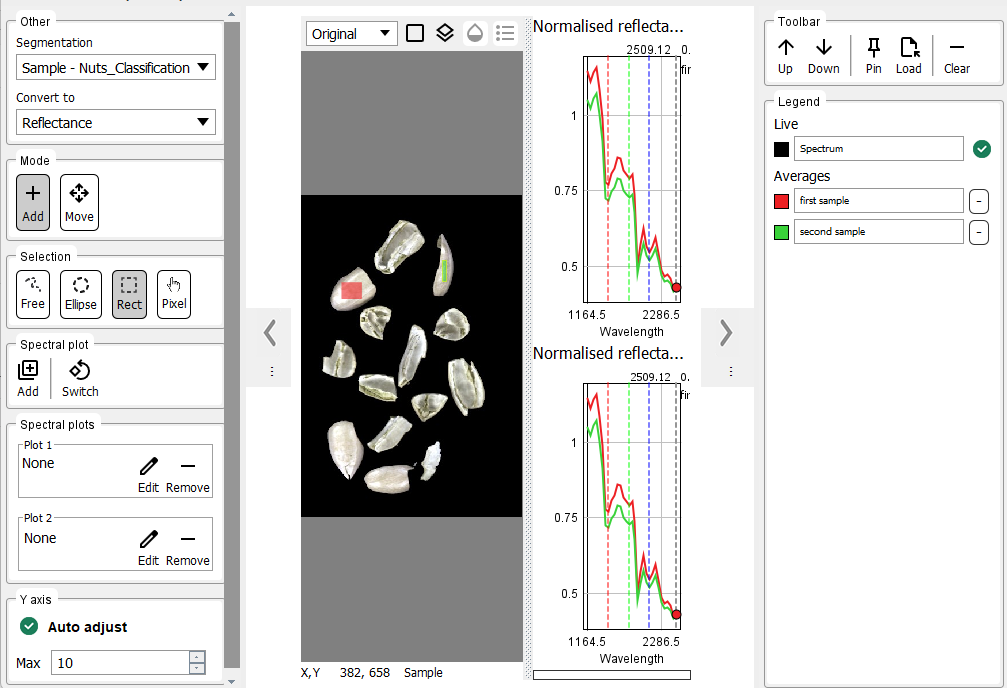Pin the spectrum in Toolbar
The image size is (1007, 688).
click(x=873, y=56)
